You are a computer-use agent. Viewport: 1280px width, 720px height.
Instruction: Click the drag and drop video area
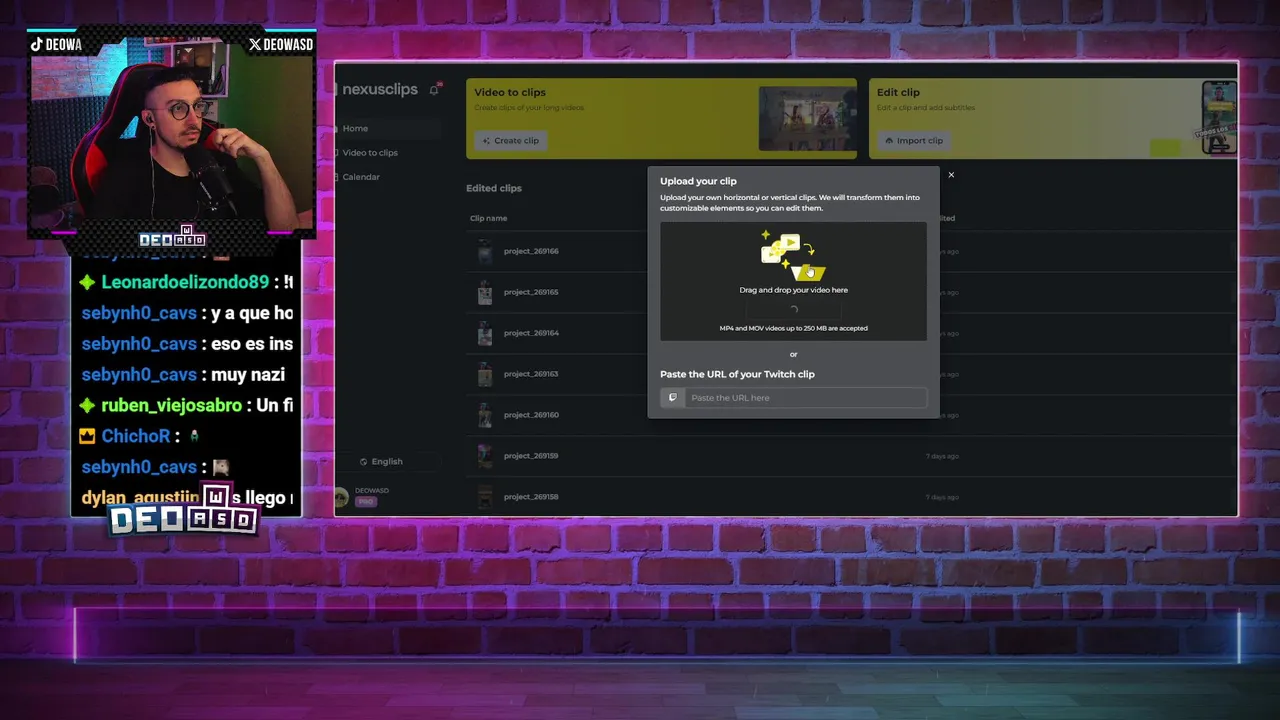click(793, 281)
